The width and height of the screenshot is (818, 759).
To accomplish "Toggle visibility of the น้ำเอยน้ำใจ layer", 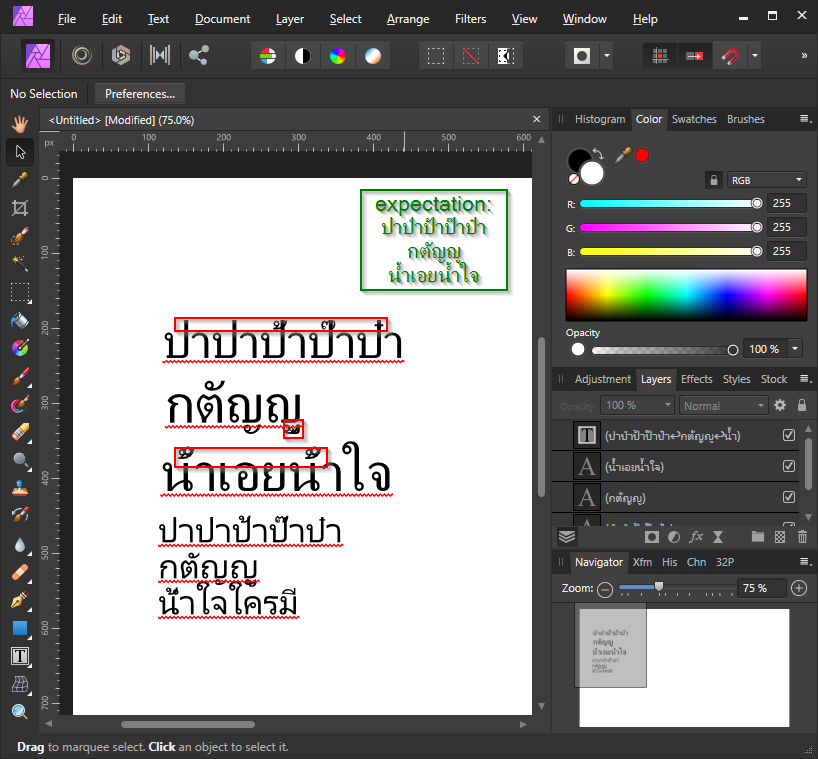I will click(x=789, y=466).
